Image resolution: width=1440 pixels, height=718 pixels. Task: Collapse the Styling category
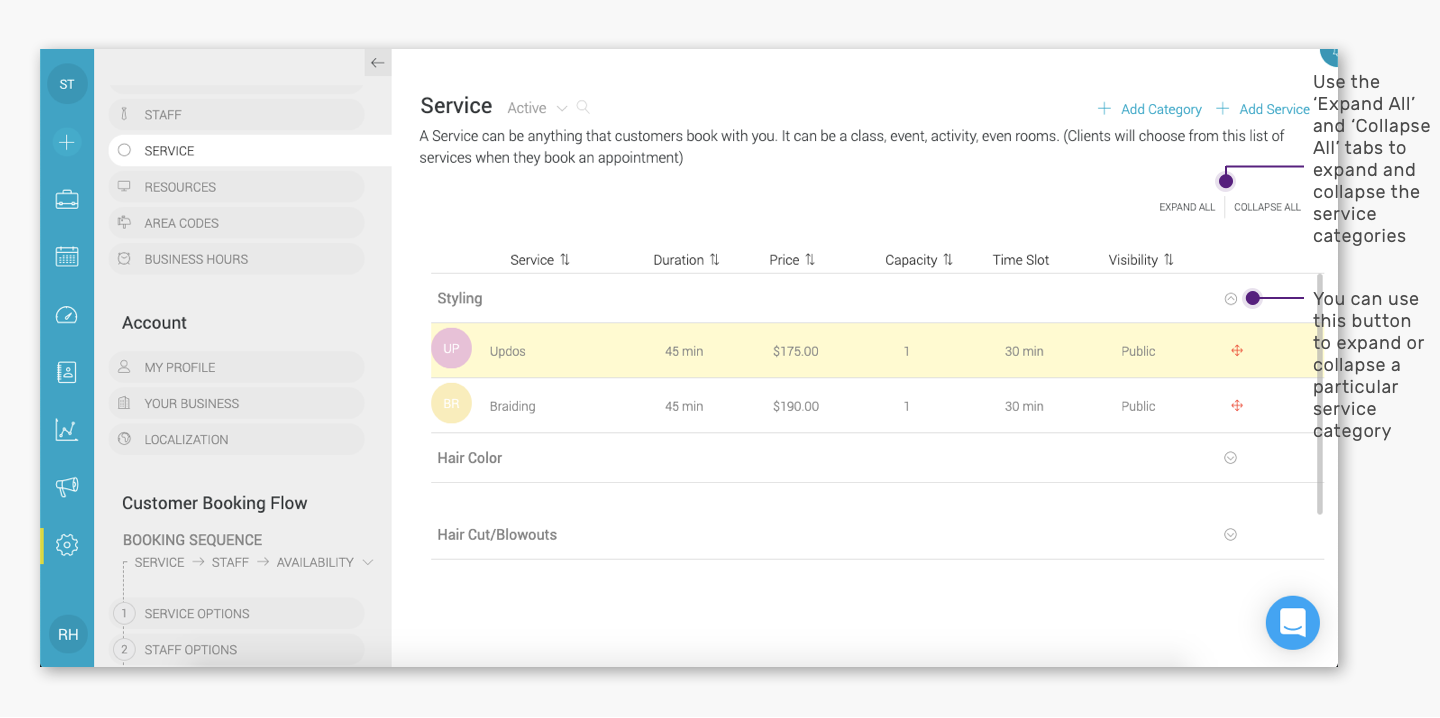[1231, 298]
